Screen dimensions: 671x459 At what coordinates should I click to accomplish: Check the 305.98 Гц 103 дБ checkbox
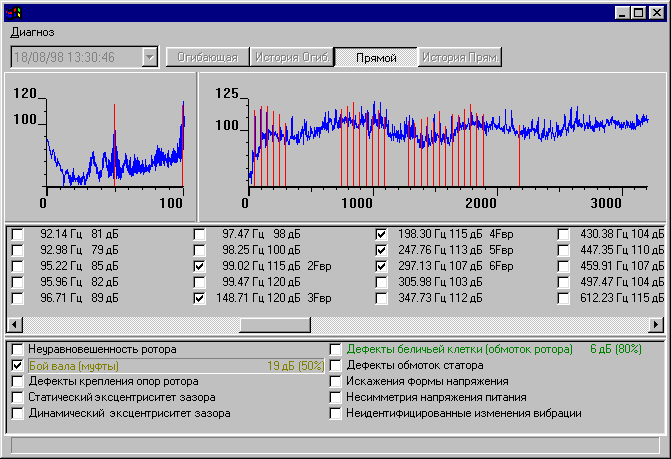pos(381,282)
